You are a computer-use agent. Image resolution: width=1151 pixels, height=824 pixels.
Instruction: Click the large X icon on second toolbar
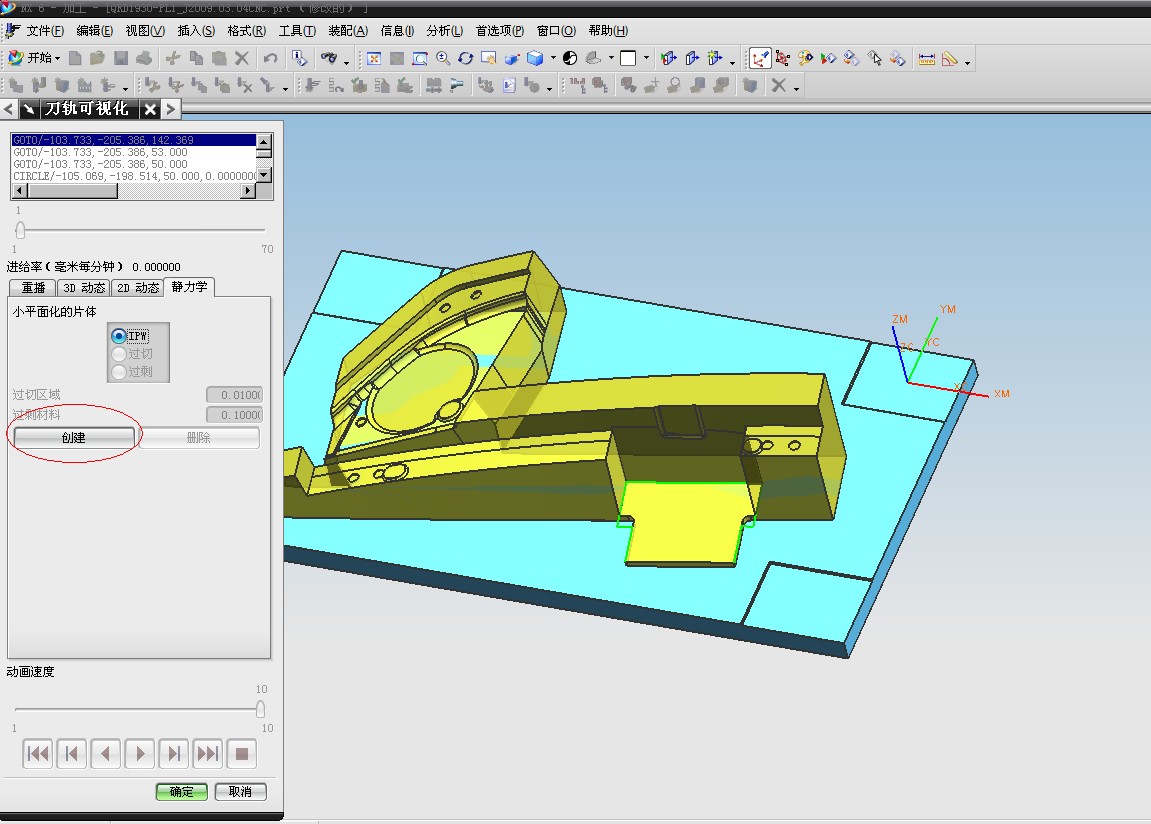point(779,86)
